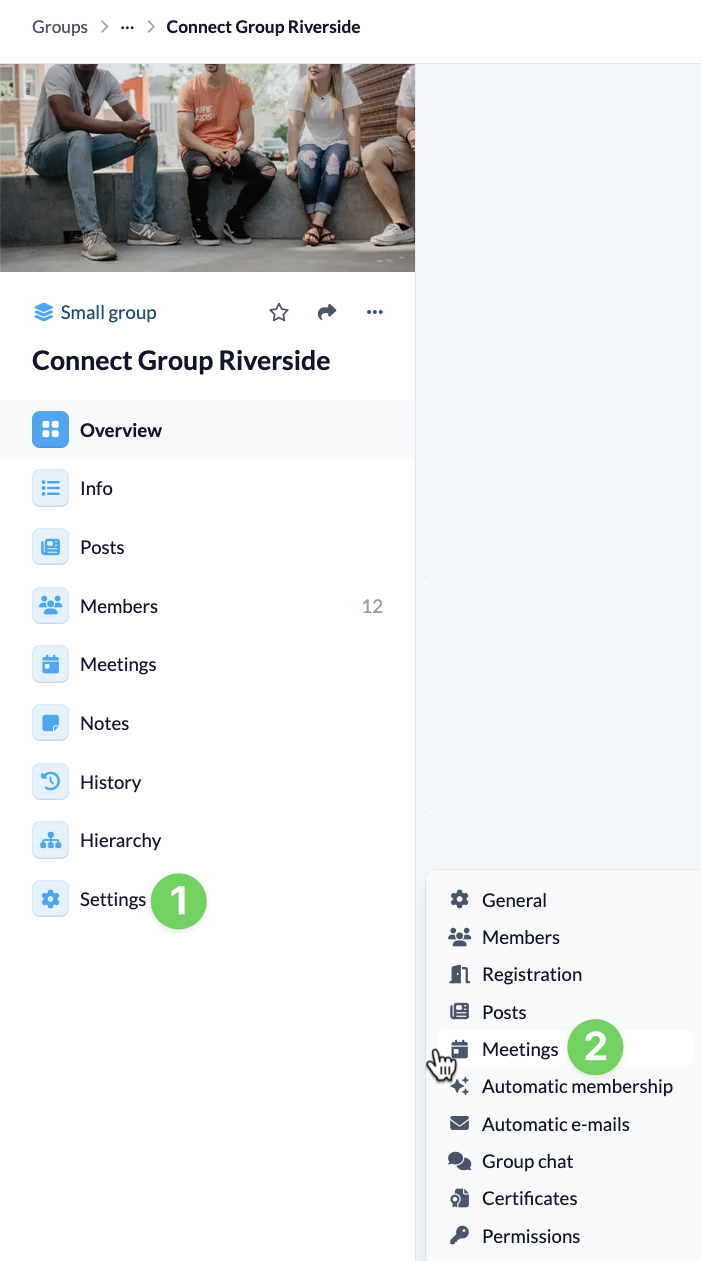Choose Permissions in the settings submenu
This screenshot has height=1261, width=701.
click(x=528, y=1236)
